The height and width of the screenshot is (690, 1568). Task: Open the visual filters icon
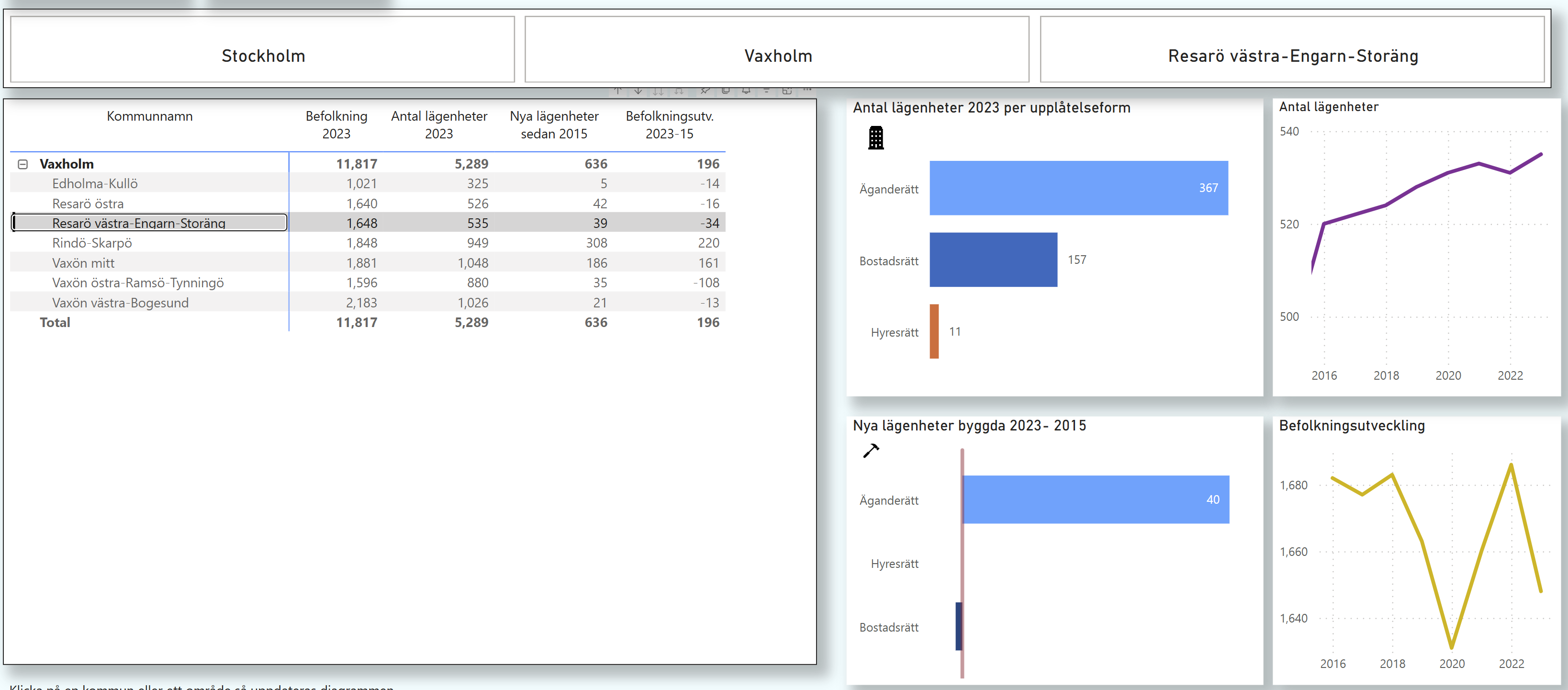(x=766, y=91)
